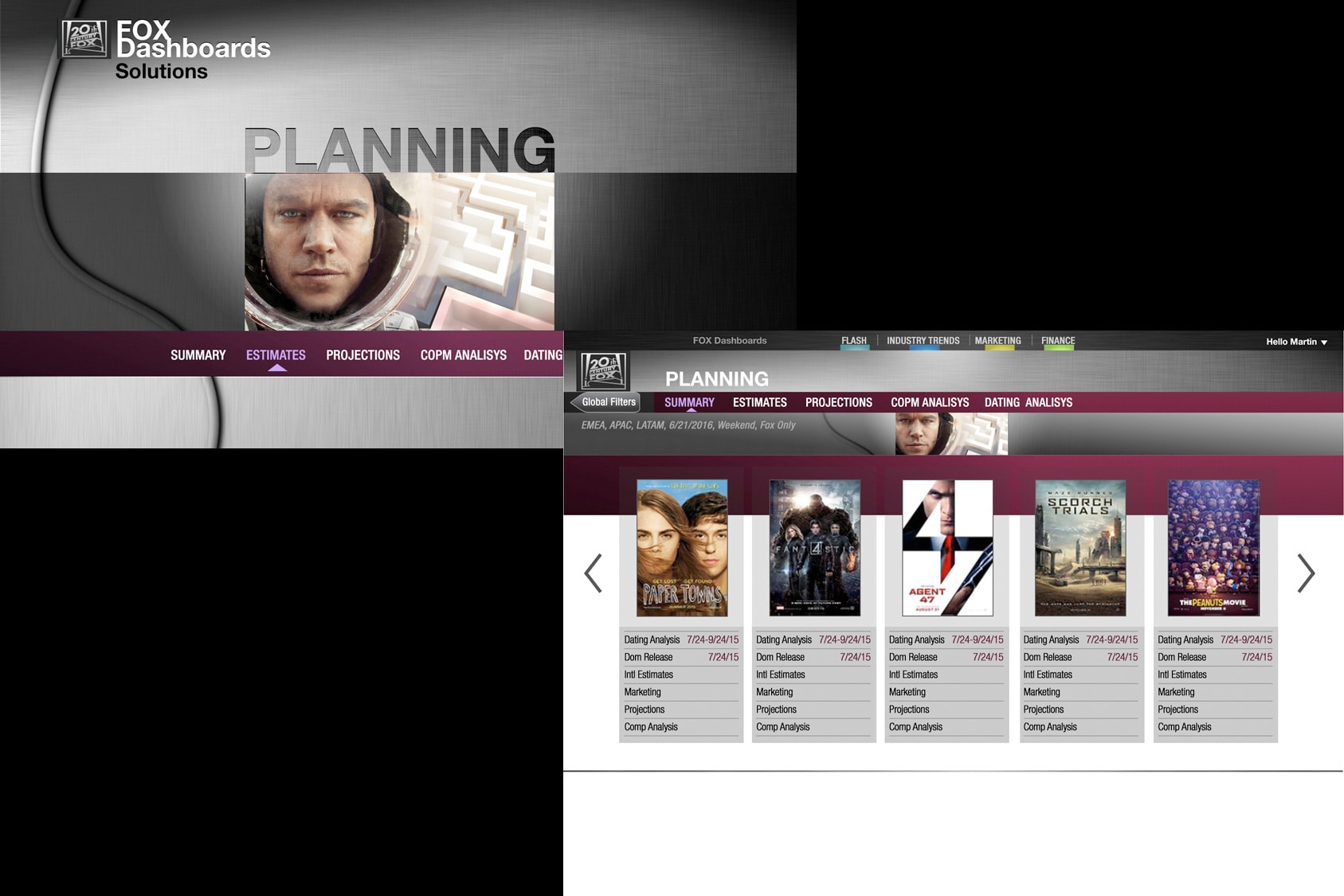Go to next movies with right arrow
The image size is (1344, 896).
tap(1305, 573)
